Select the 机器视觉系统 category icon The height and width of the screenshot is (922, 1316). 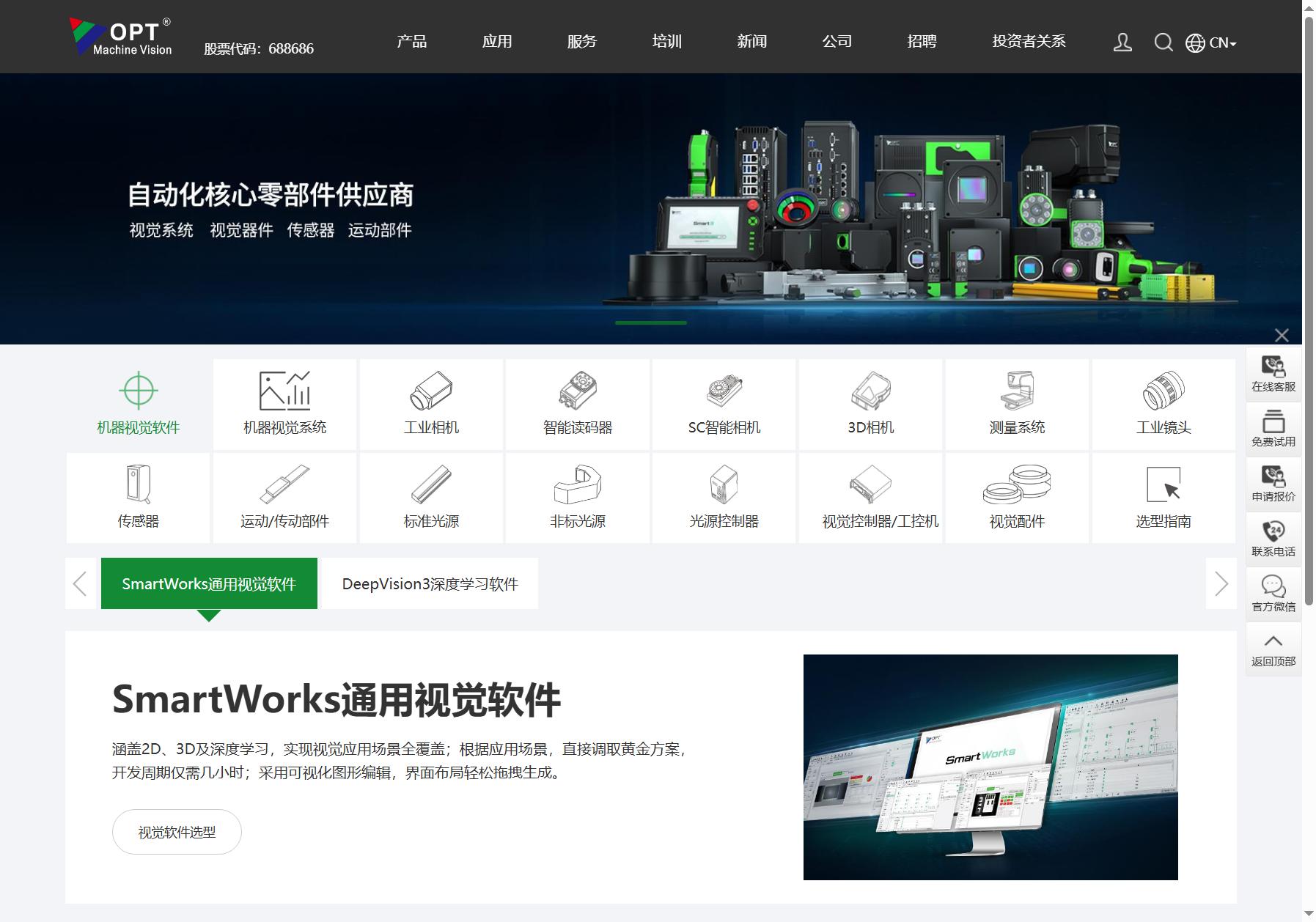(x=284, y=404)
